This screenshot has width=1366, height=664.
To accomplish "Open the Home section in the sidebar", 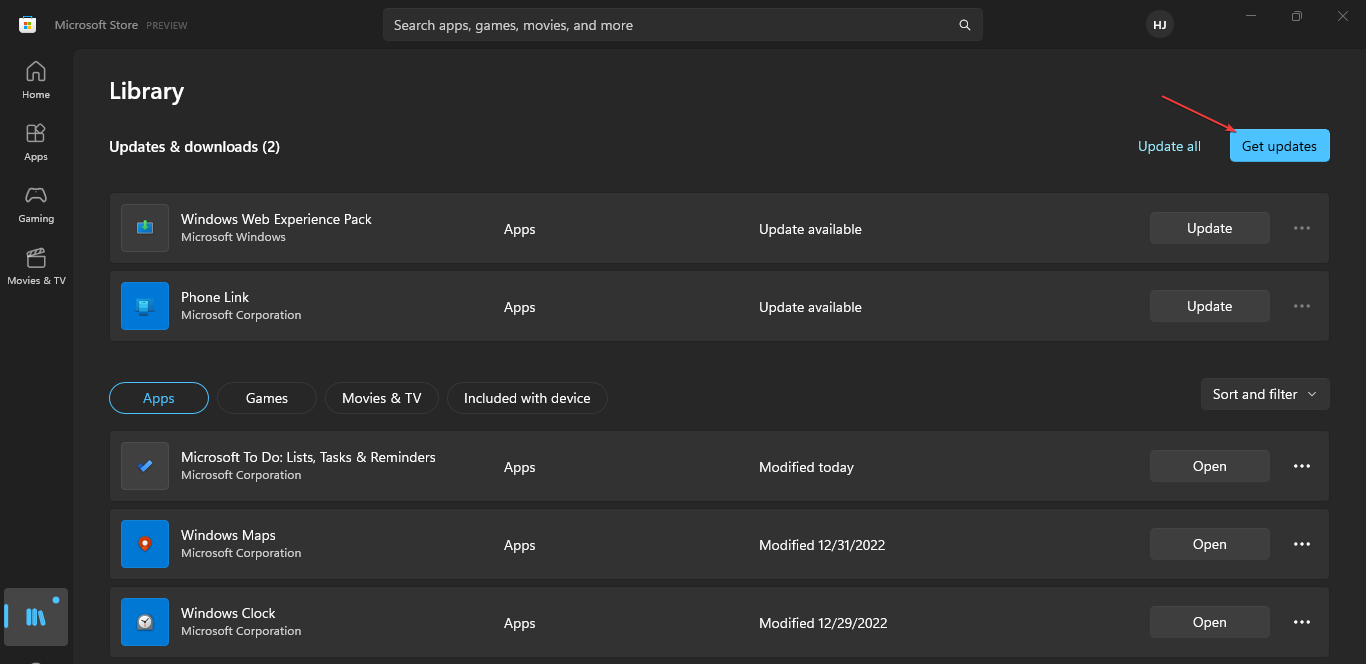I will [35, 78].
